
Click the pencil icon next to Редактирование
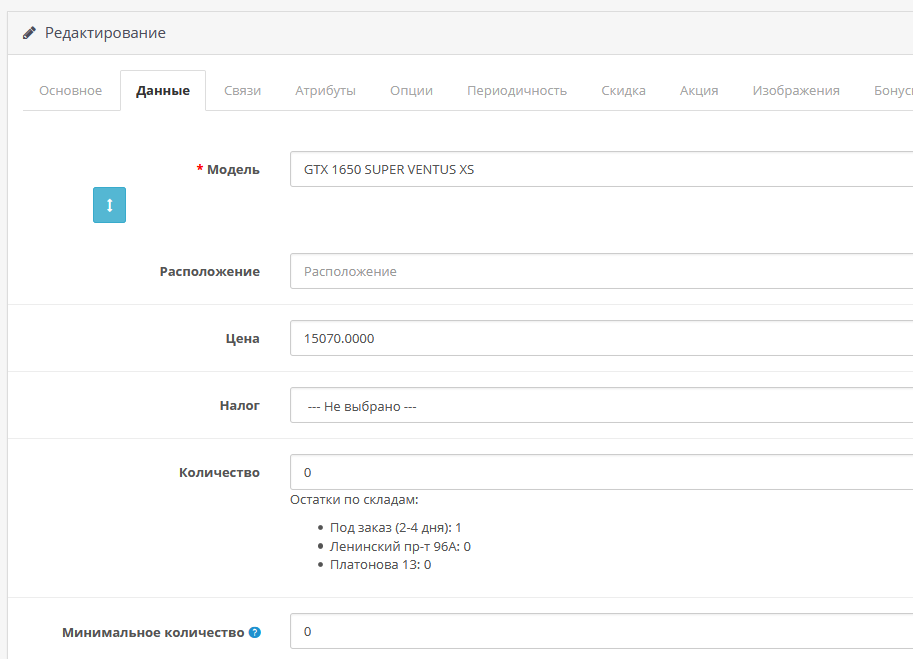(29, 33)
